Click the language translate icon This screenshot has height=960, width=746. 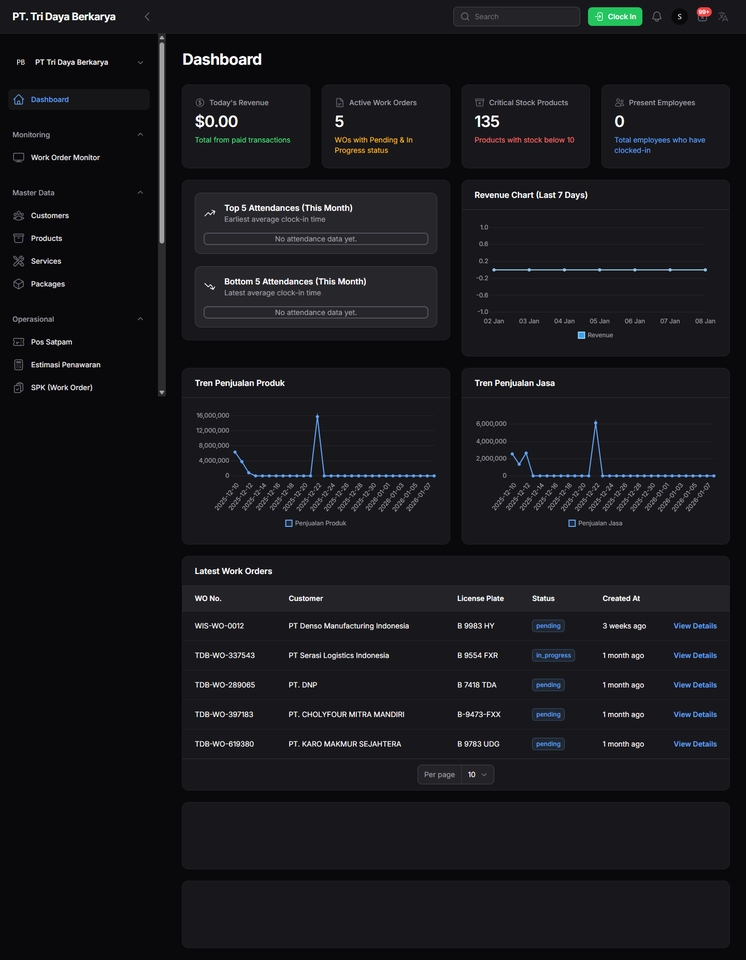[x=723, y=17]
